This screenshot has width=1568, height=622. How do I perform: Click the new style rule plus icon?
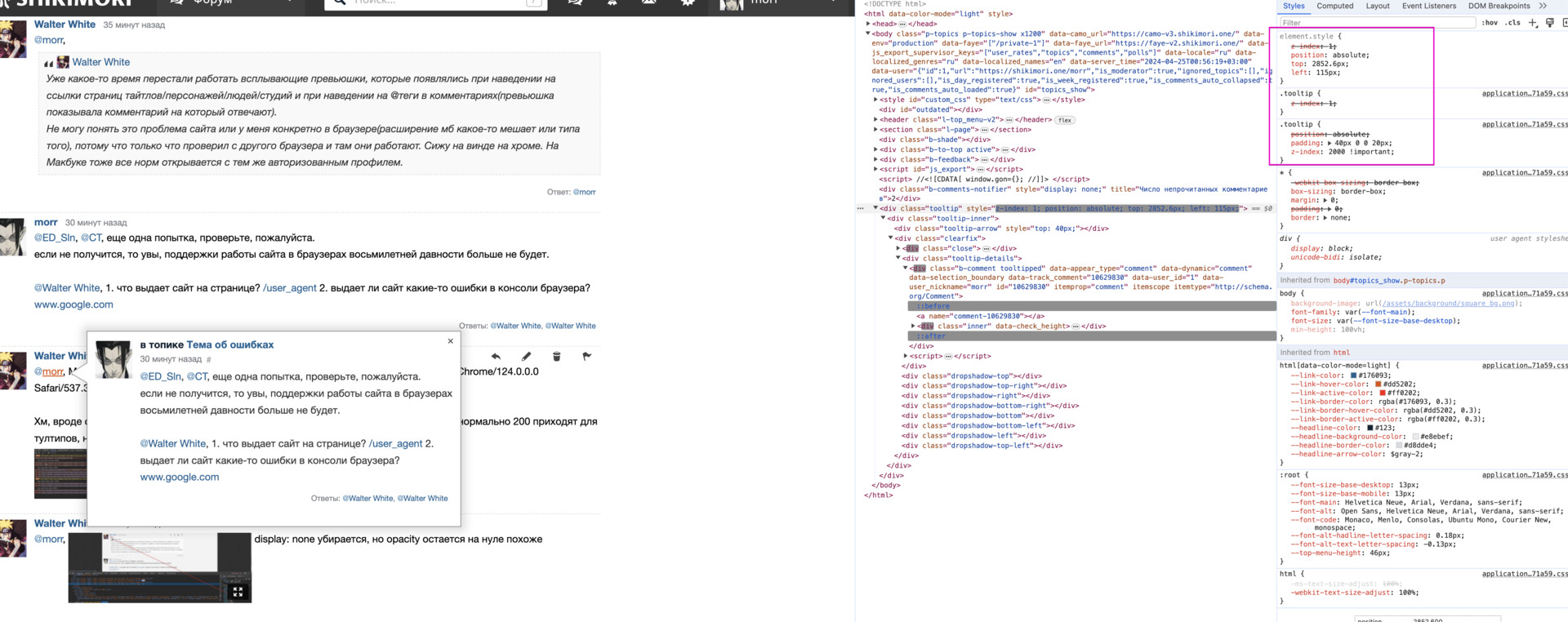coord(1533,23)
